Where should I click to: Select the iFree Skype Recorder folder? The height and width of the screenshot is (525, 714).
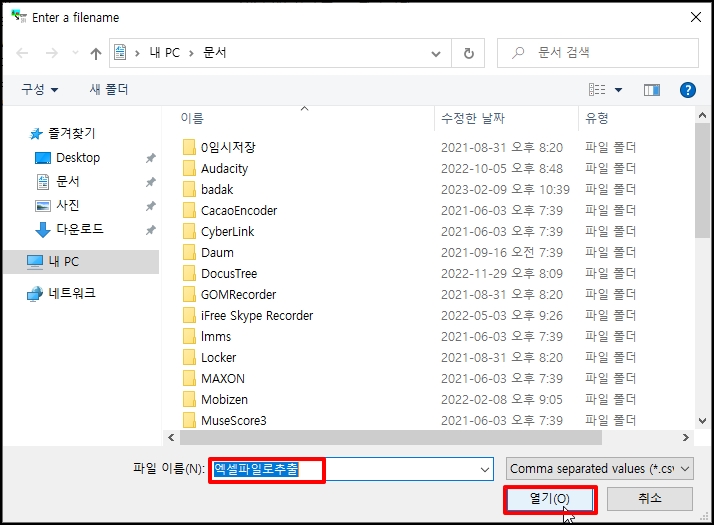point(257,316)
